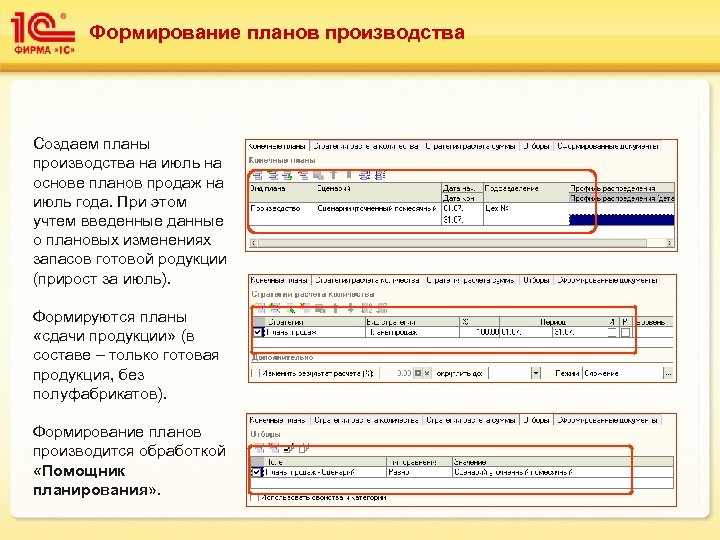
Task: Click right scroll arrow in Конечные планы panel
Action: (x=670, y=242)
